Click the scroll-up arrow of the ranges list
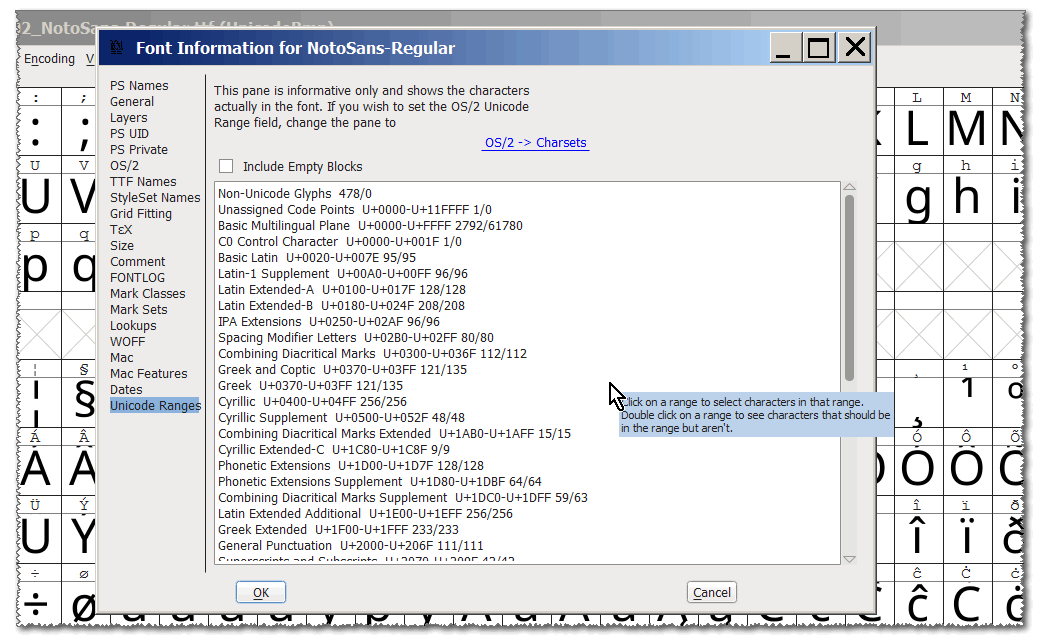 849,186
